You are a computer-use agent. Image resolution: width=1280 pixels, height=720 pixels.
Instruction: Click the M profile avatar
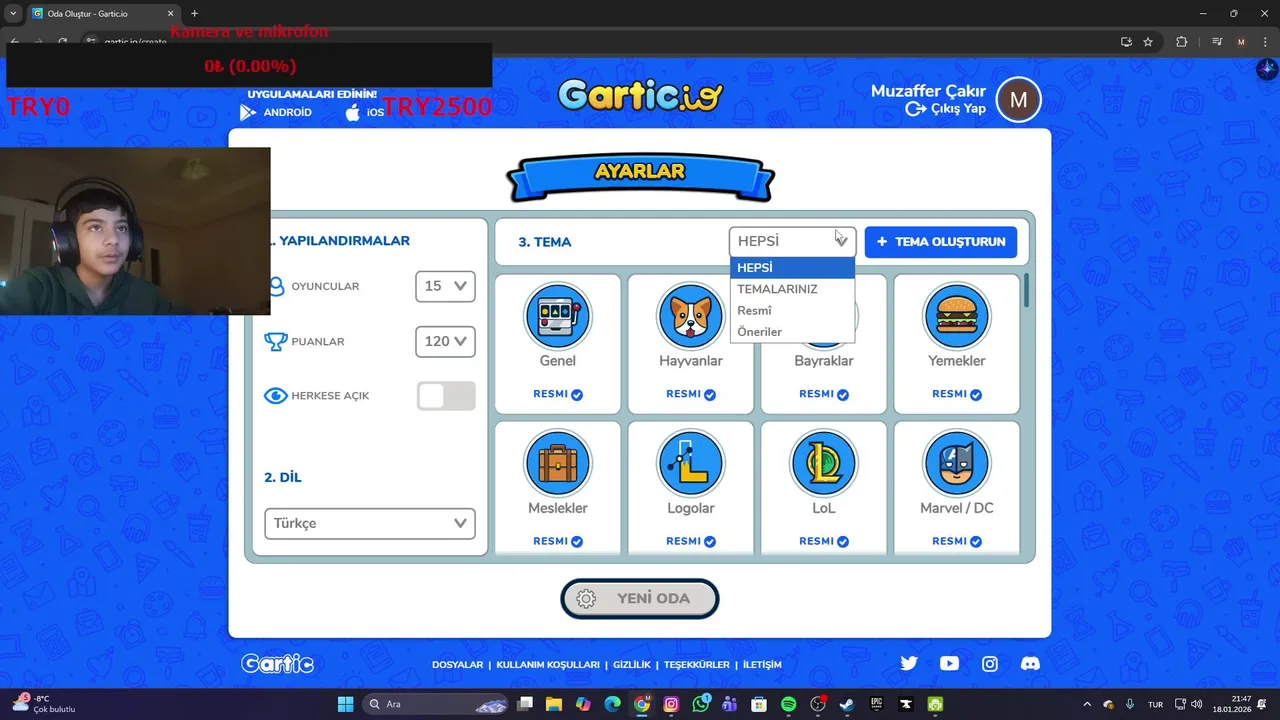pyautogui.click(x=1019, y=100)
